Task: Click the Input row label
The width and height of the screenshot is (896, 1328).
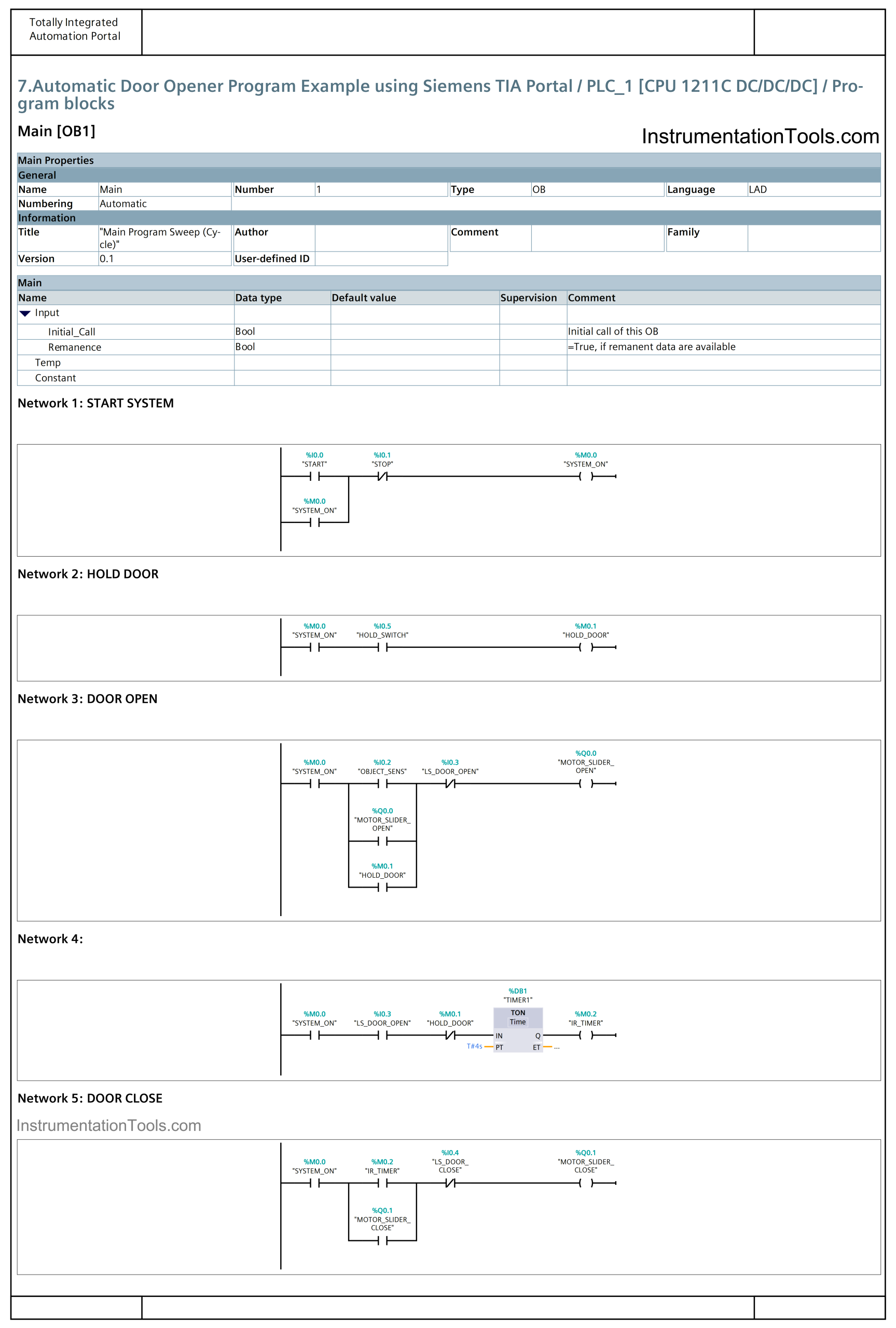Action: coord(47,313)
